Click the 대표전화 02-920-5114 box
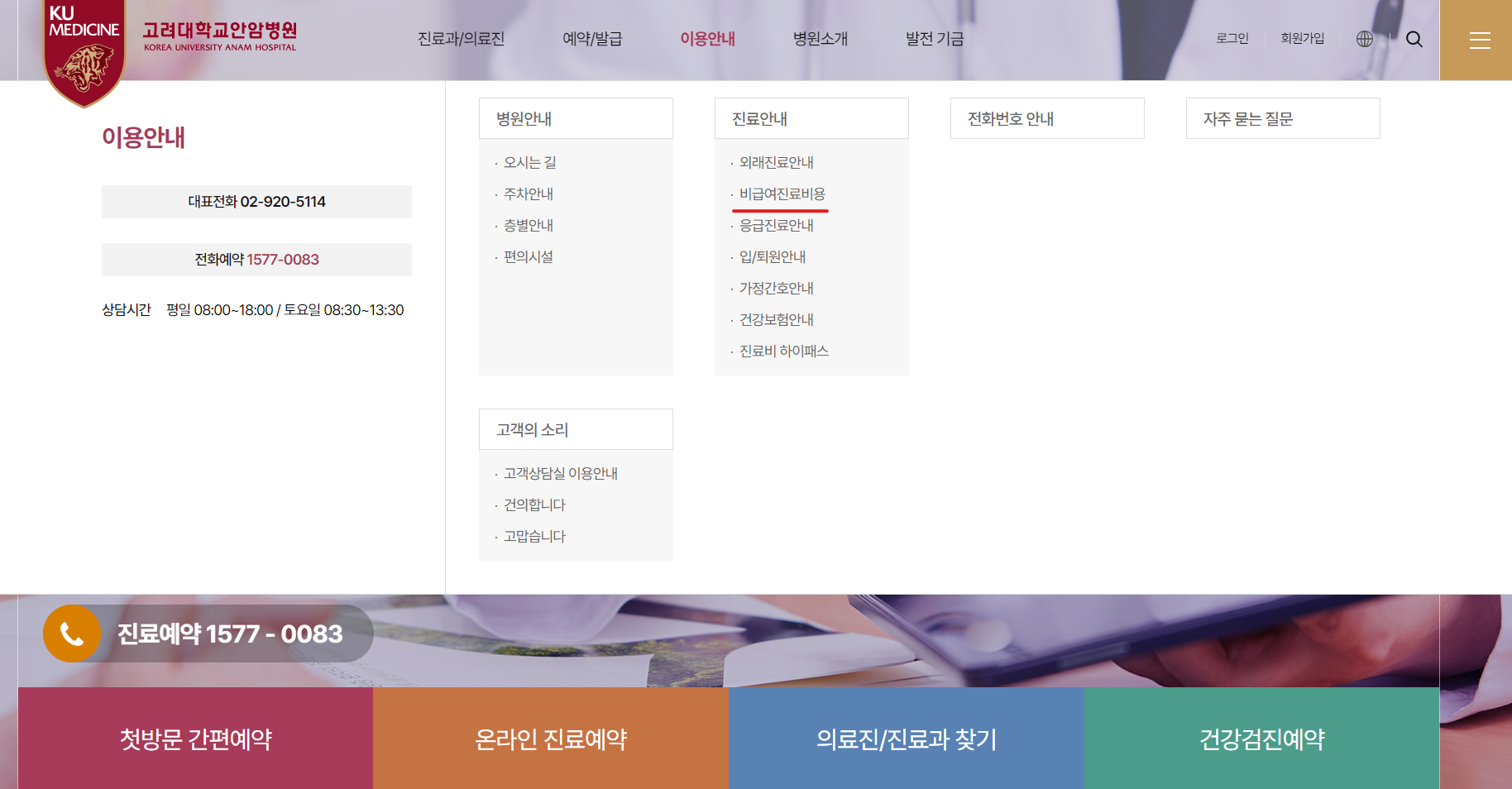This screenshot has width=1512, height=789. [256, 202]
